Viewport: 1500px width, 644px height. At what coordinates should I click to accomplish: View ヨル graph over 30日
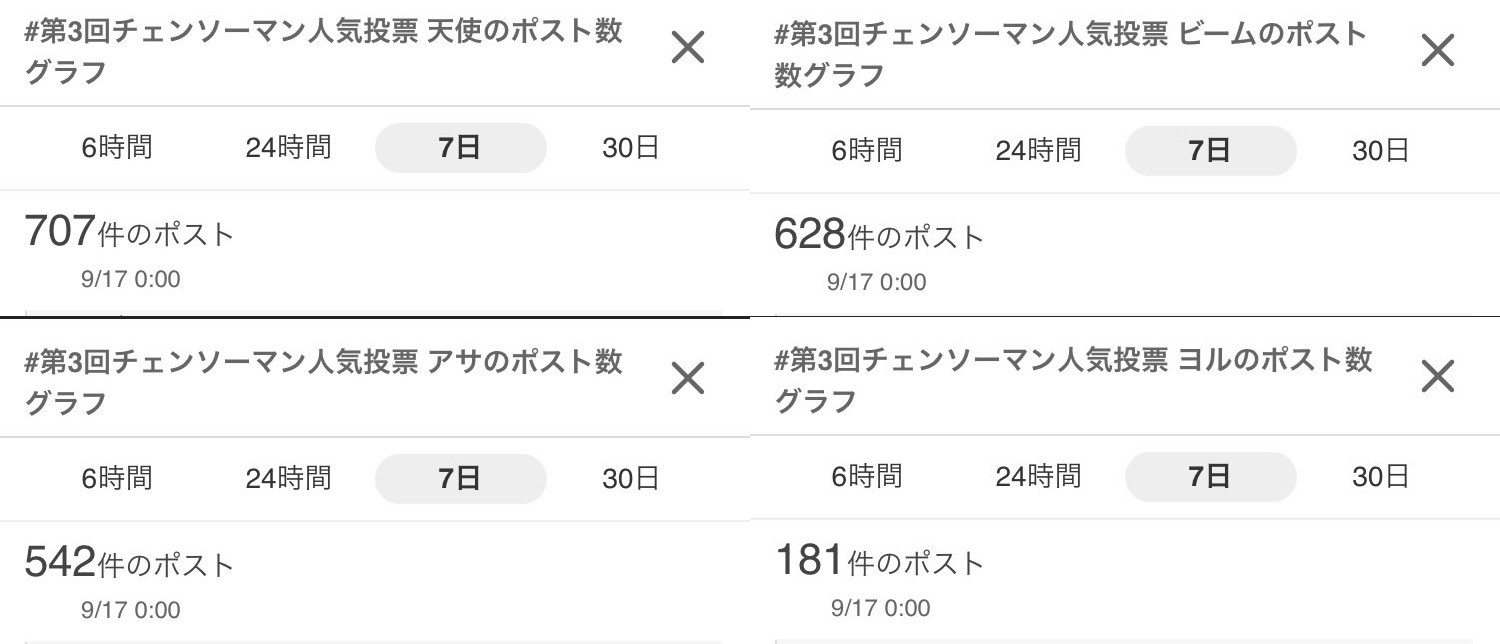tap(1381, 477)
